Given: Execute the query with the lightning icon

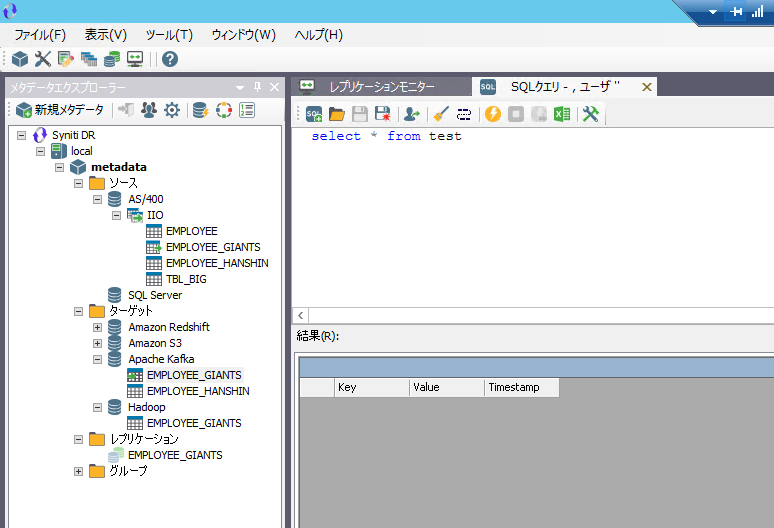Looking at the screenshot, I should (493, 114).
